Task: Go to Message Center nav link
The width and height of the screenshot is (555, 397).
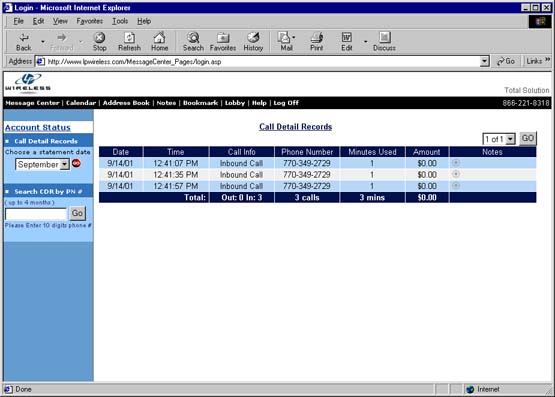Action: point(32,103)
